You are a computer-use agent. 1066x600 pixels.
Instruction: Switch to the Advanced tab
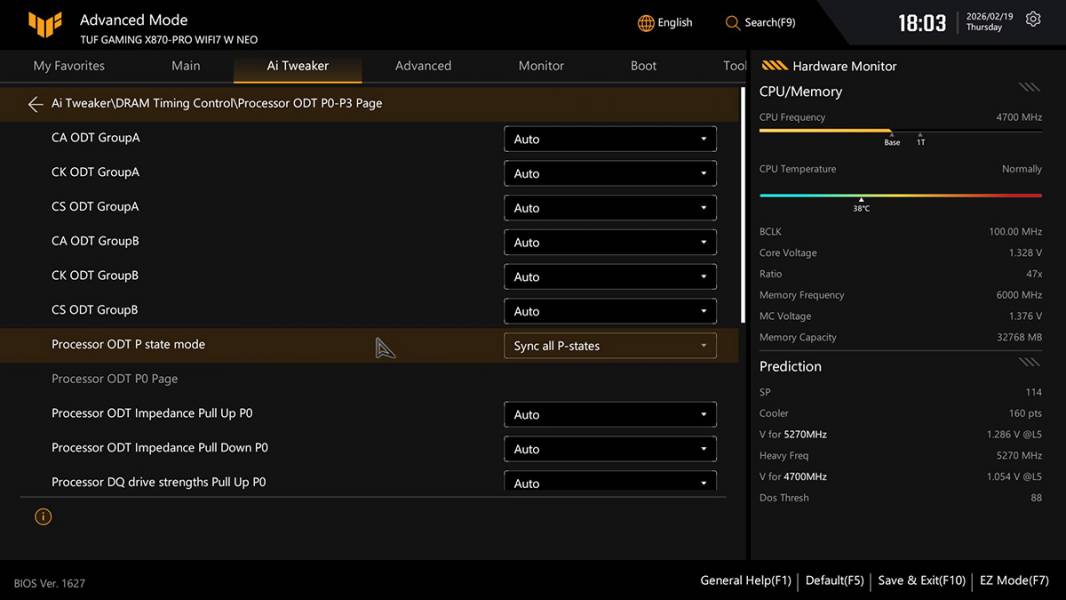pos(423,66)
